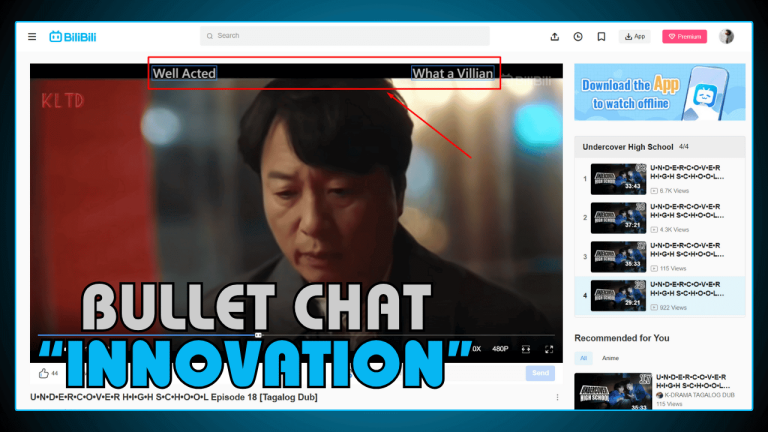Open watch history clock icon
768x432 pixels.
pyautogui.click(x=578, y=37)
